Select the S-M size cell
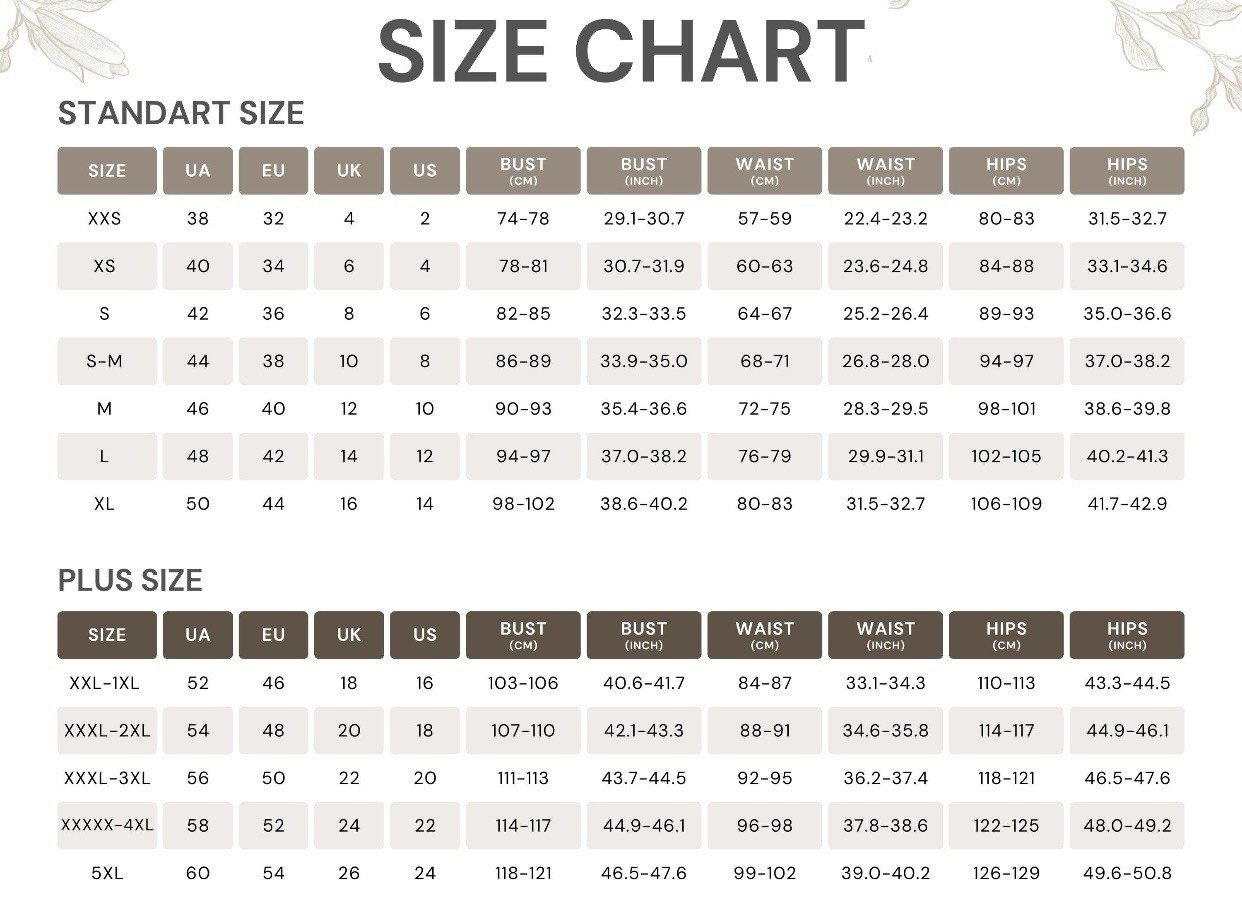This screenshot has height=912, width=1242. pyautogui.click(x=107, y=361)
